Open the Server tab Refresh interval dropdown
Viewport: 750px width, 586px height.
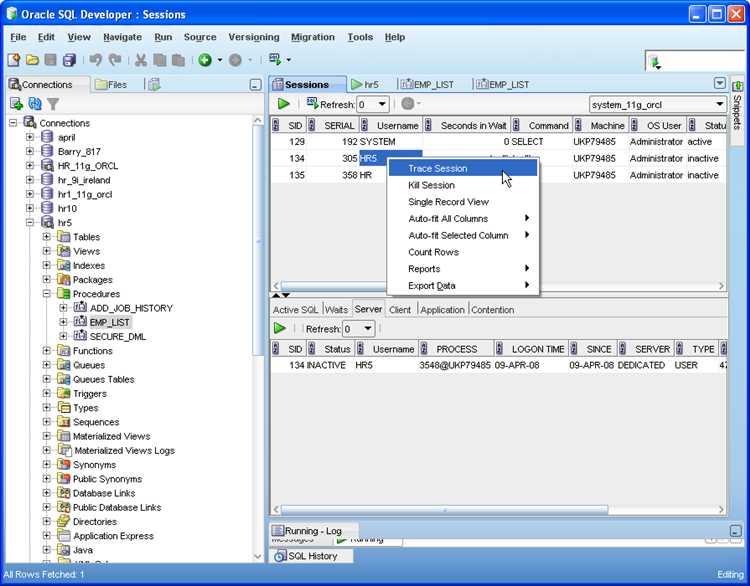point(368,329)
